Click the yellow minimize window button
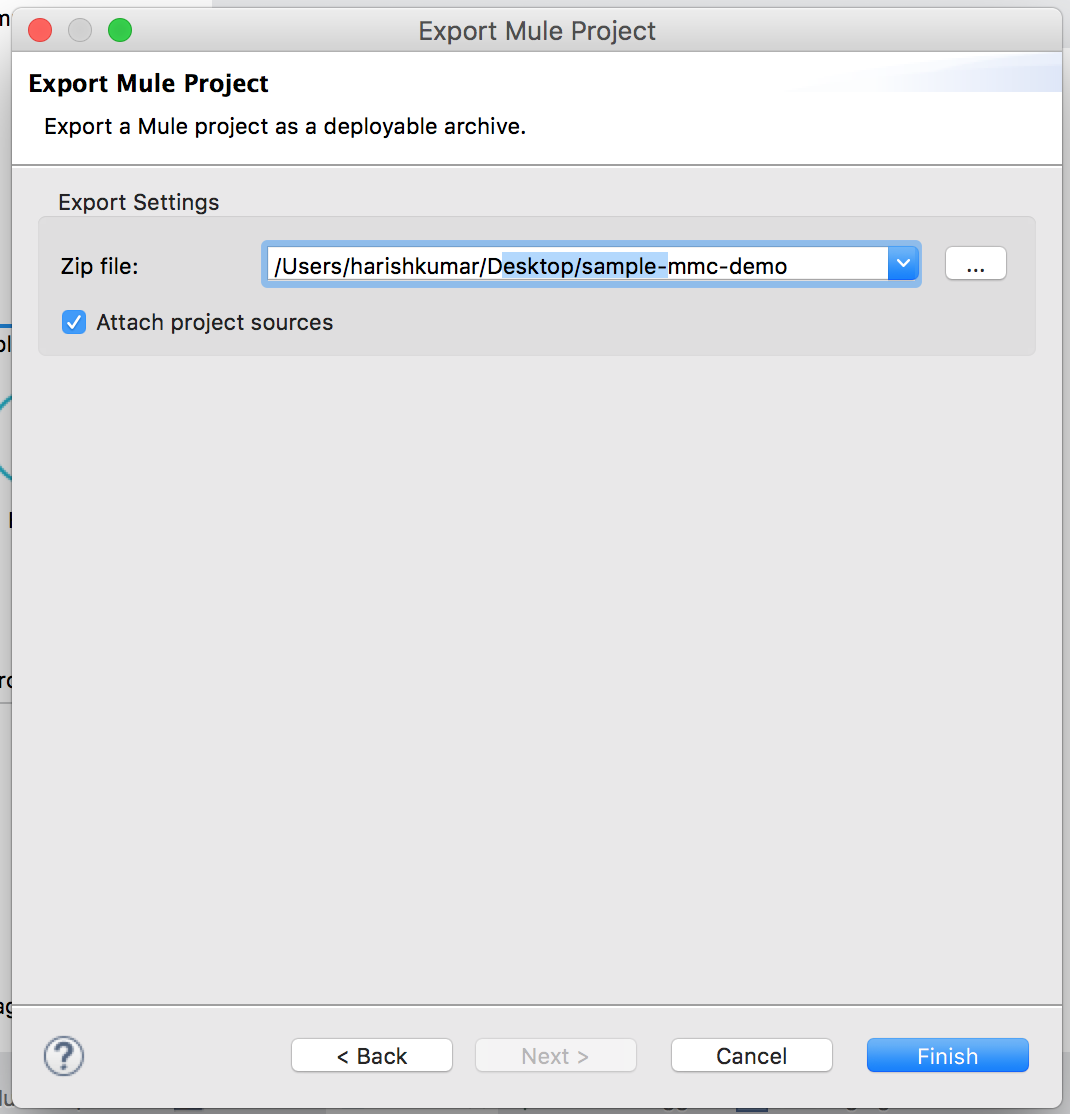 pyautogui.click(x=80, y=31)
